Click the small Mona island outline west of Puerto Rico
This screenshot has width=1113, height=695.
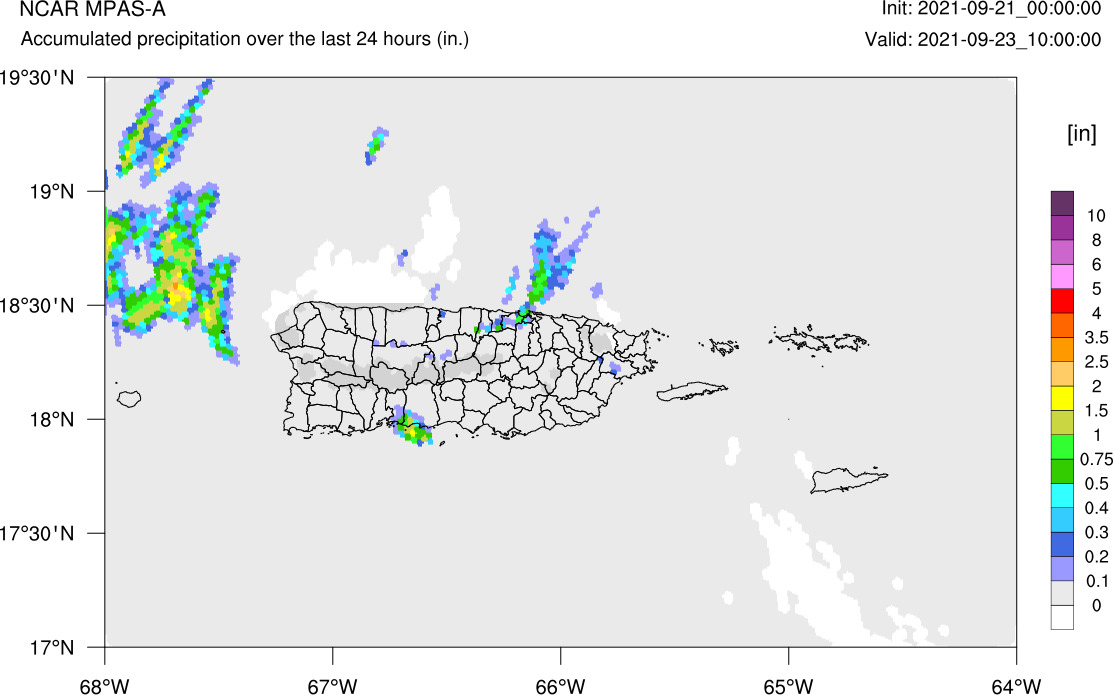click(x=129, y=399)
